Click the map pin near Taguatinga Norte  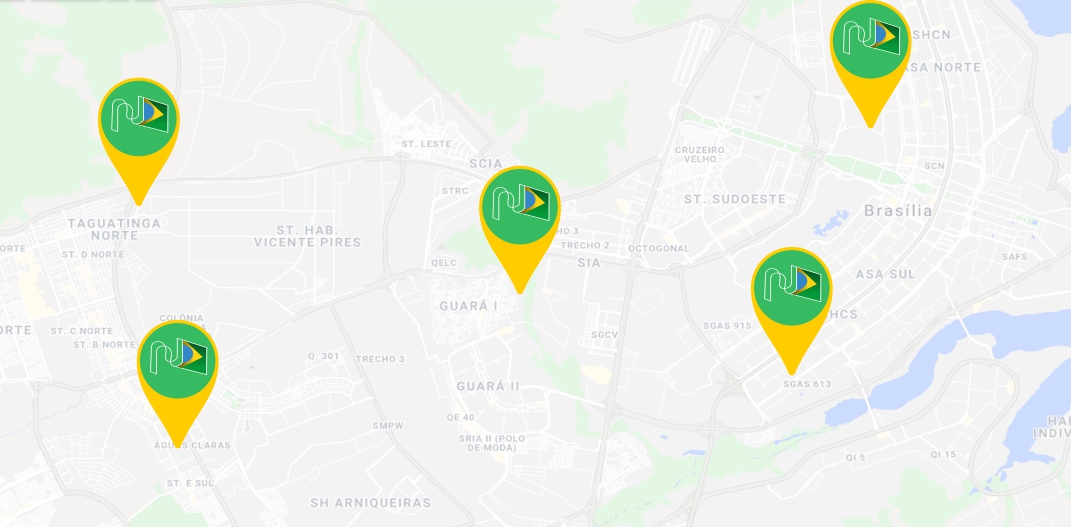tap(139, 140)
